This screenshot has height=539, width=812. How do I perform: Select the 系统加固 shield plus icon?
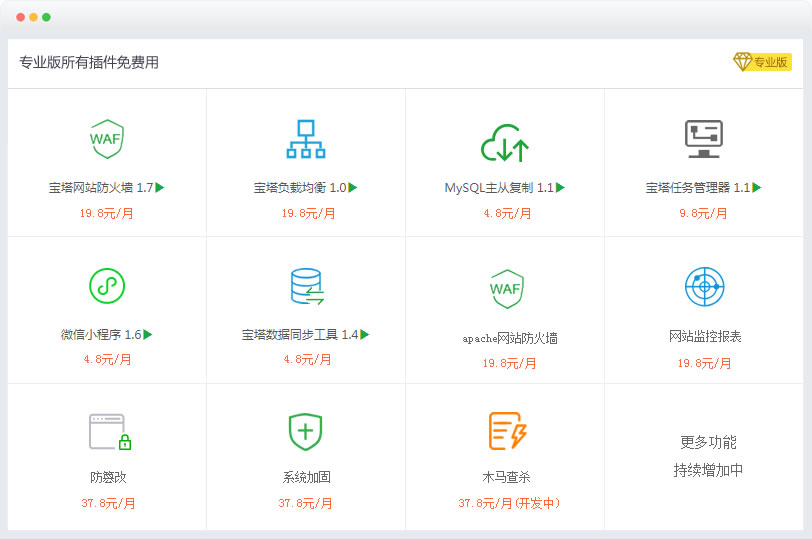(305, 431)
